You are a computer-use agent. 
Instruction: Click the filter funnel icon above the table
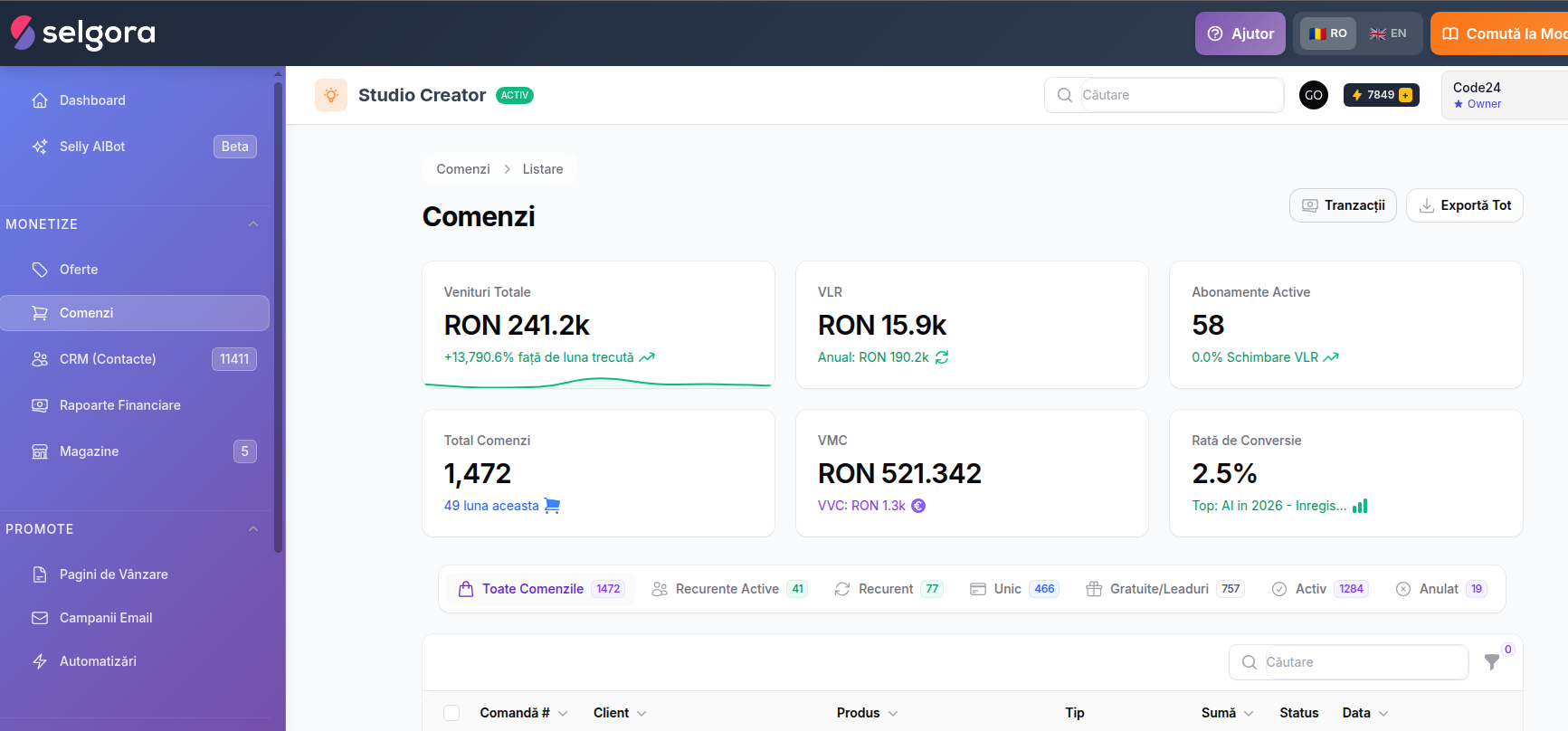[1492, 662]
